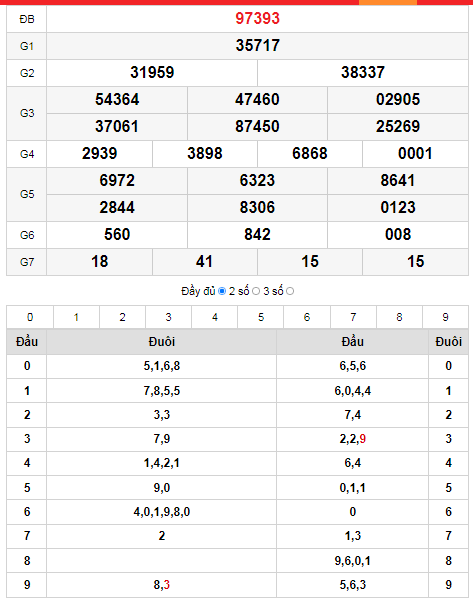The width and height of the screenshot is (473, 602).
Task: Click digit filter tab 7
Action: tap(353, 317)
